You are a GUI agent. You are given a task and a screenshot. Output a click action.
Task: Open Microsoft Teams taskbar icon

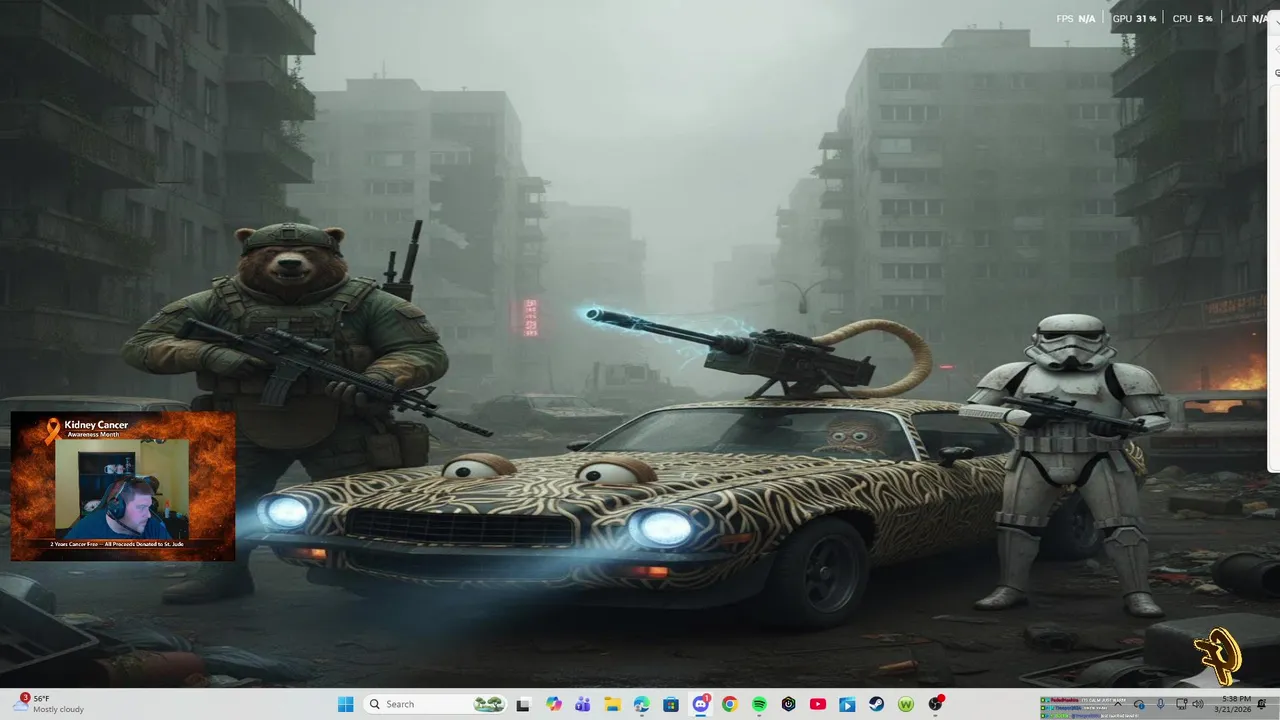582,704
